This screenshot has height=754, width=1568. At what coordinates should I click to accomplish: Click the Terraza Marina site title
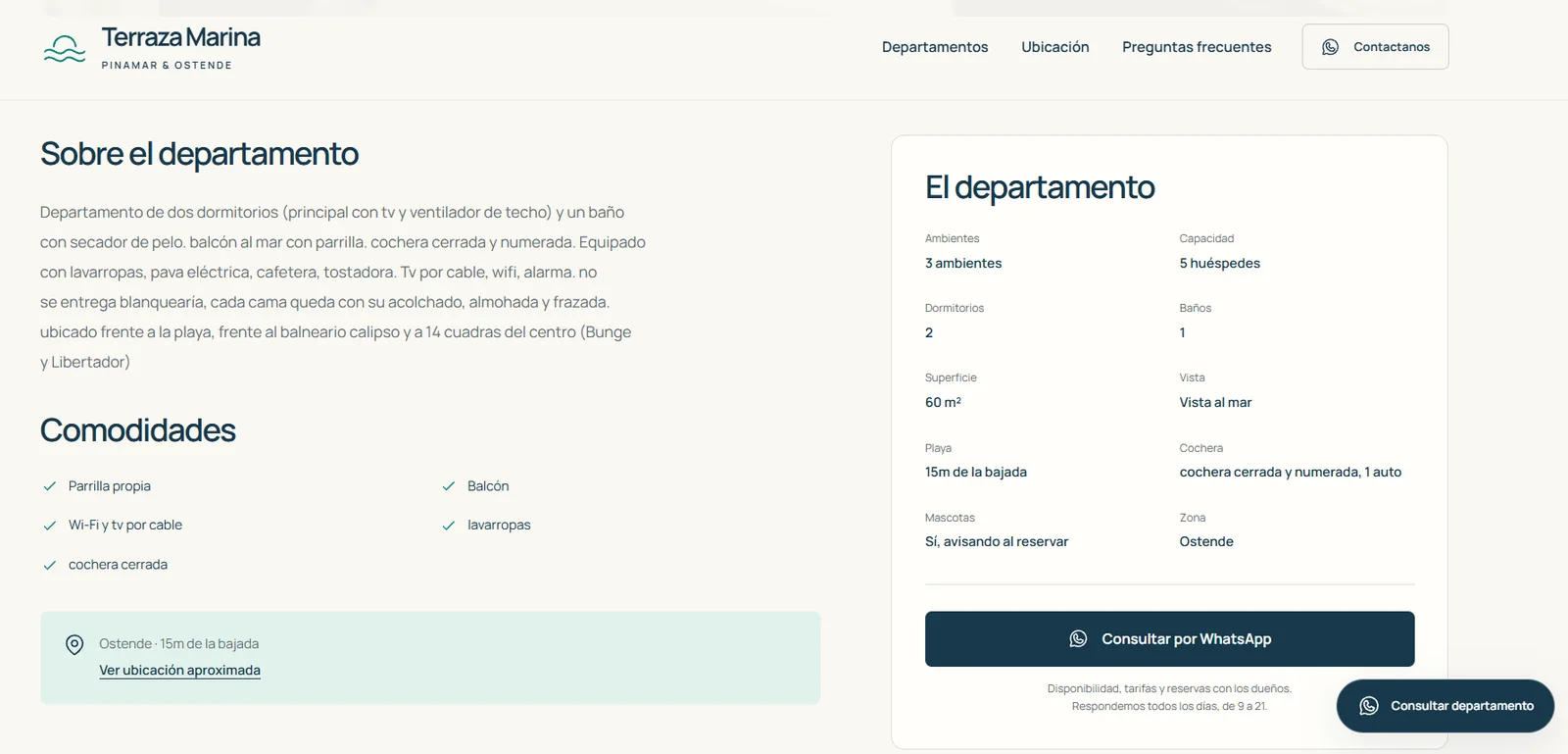(181, 37)
